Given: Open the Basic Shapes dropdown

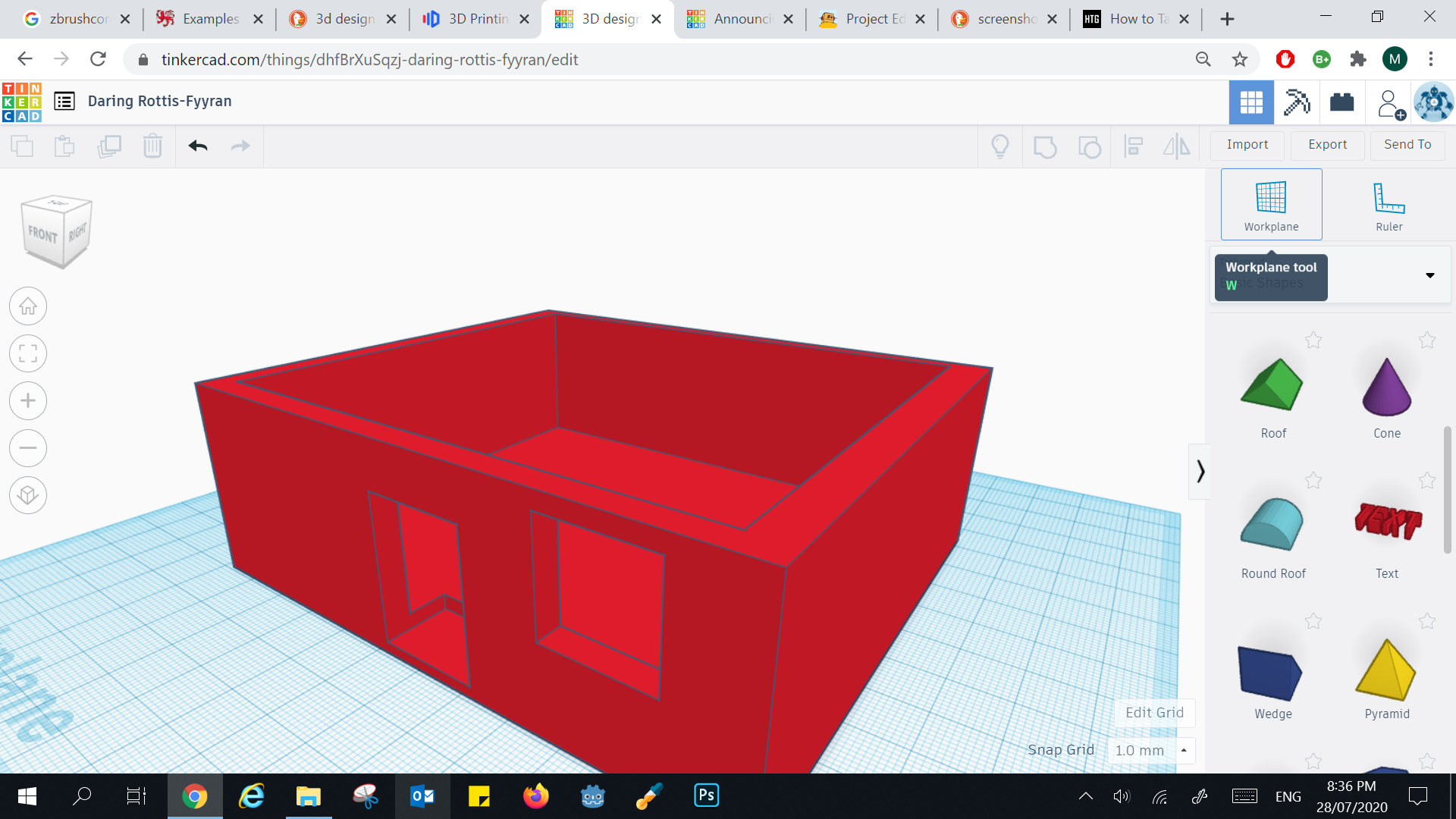Looking at the screenshot, I should [1430, 275].
